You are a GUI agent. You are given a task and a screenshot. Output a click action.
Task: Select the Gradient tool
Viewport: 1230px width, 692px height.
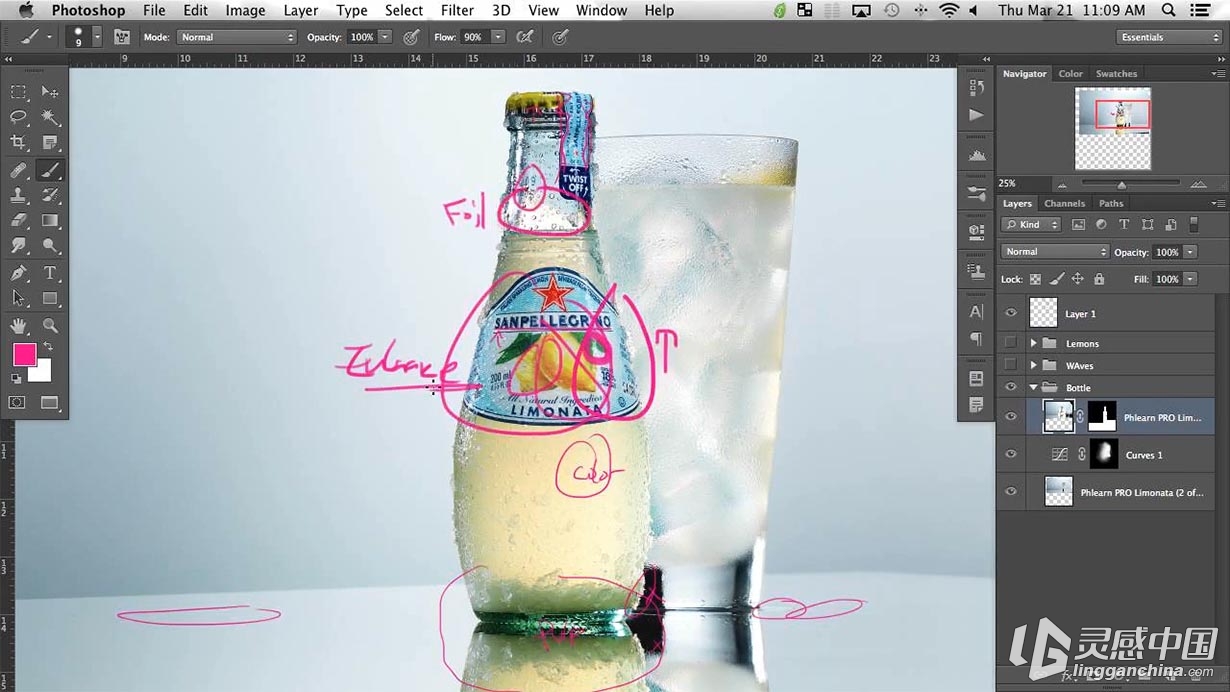coord(50,221)
